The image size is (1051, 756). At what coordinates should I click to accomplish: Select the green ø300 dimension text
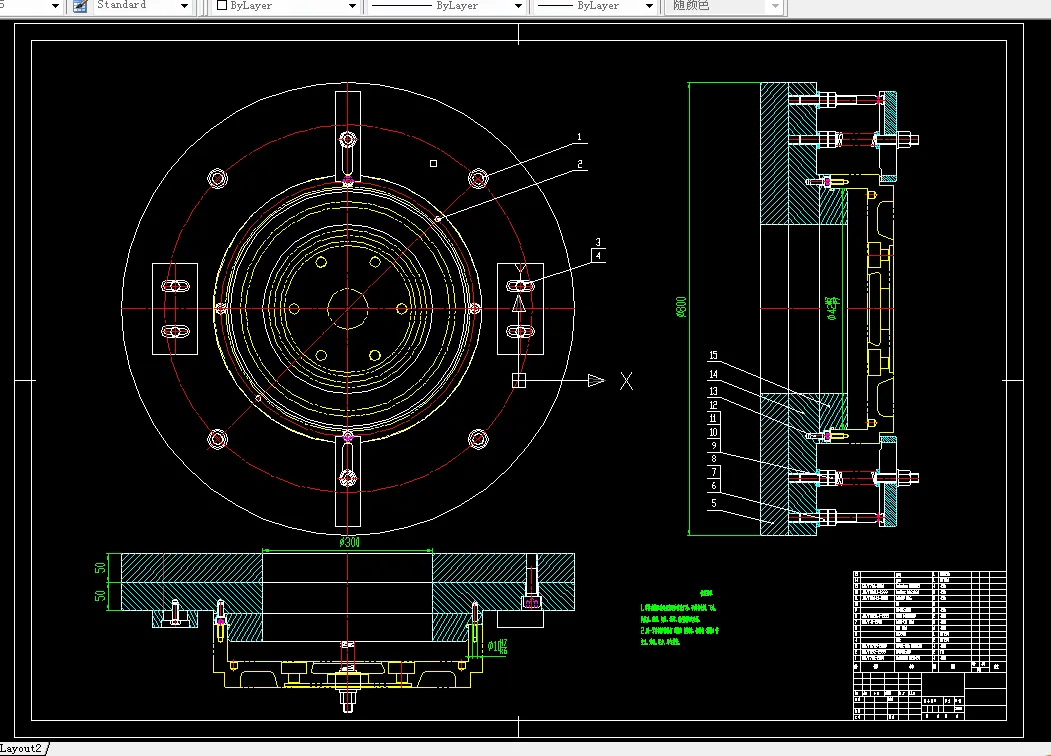[349, 542]
